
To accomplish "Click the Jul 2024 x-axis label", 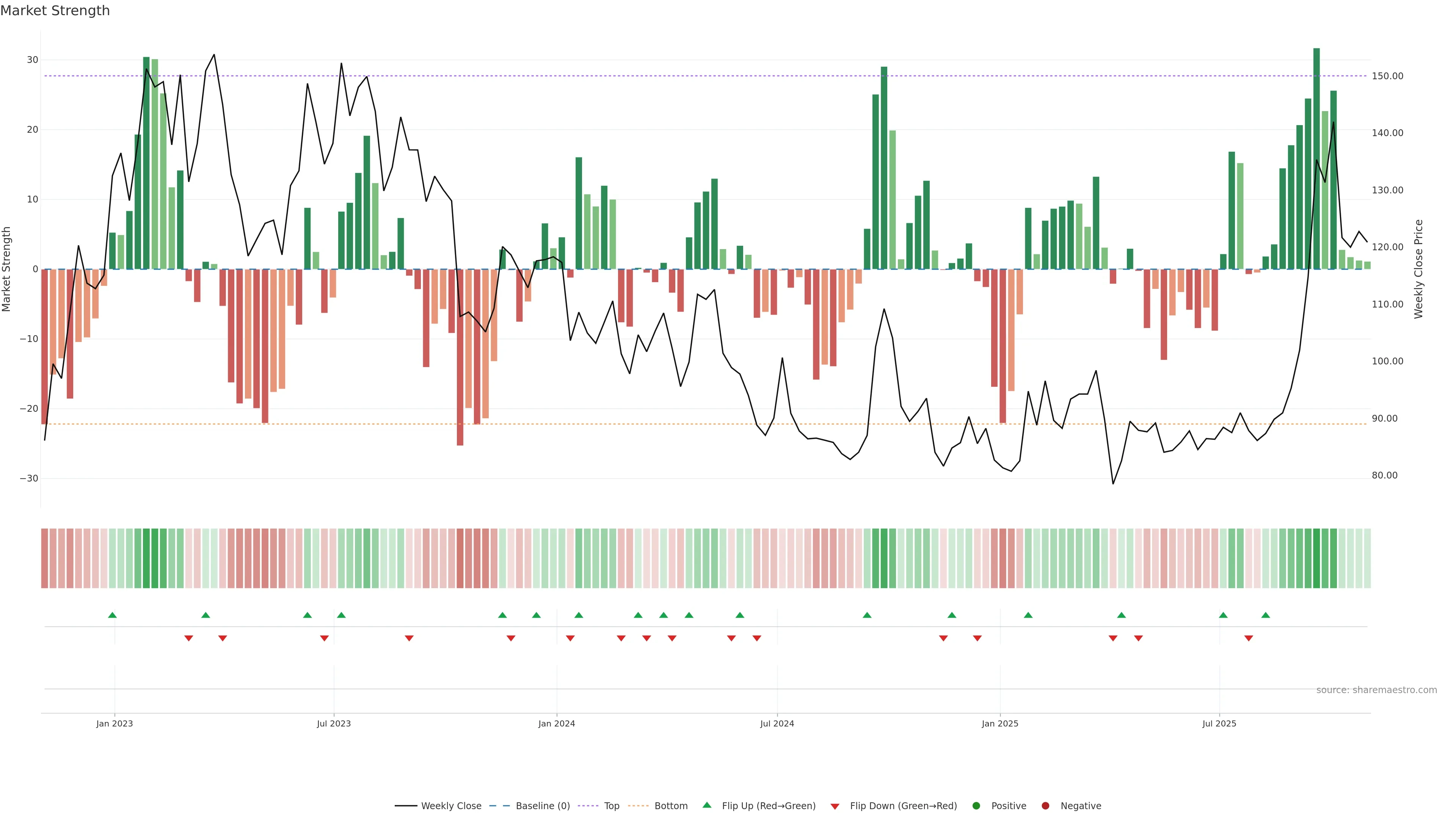I will click(777, 723).
